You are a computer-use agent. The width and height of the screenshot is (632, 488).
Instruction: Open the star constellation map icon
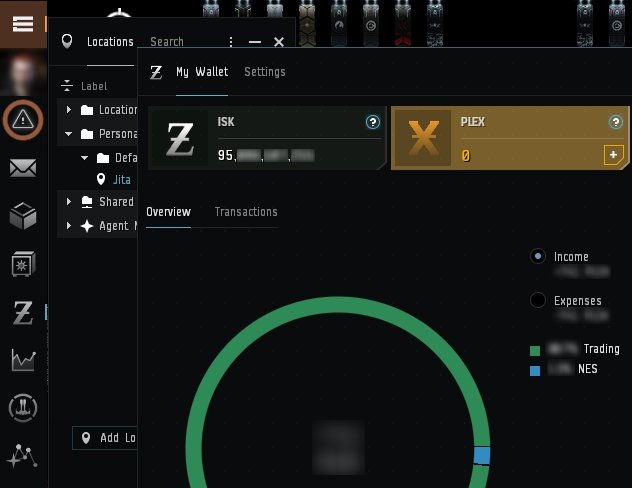pos(22,456)
